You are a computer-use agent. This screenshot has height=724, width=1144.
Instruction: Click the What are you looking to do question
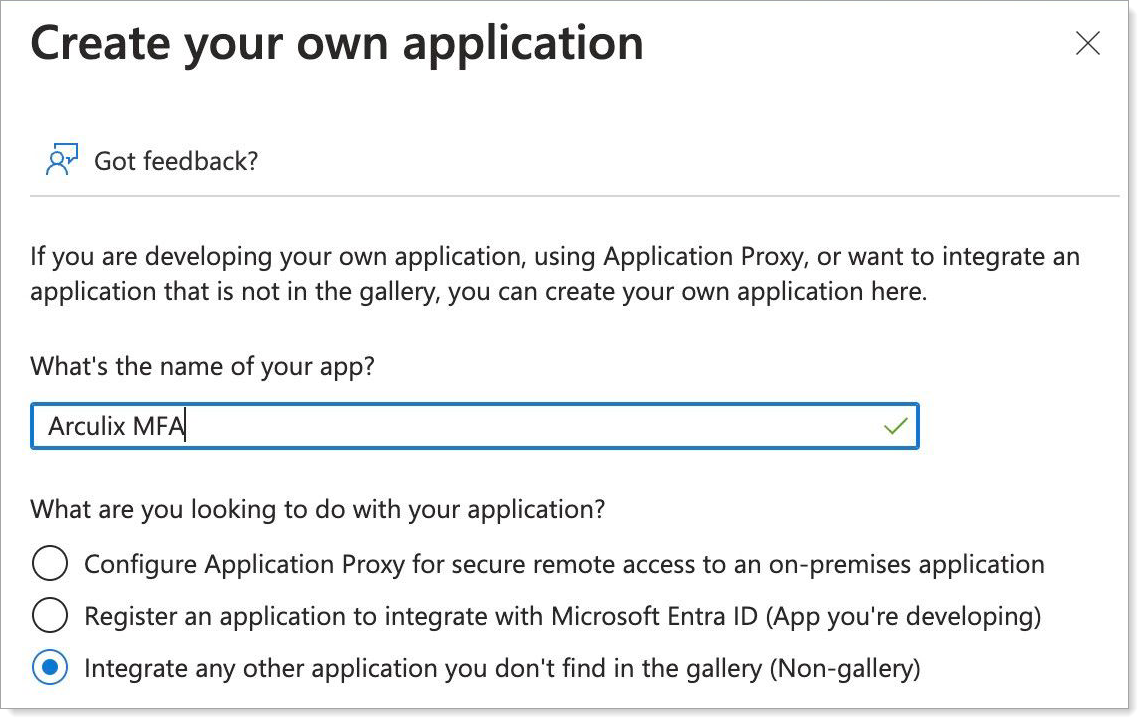coord(318,509)
